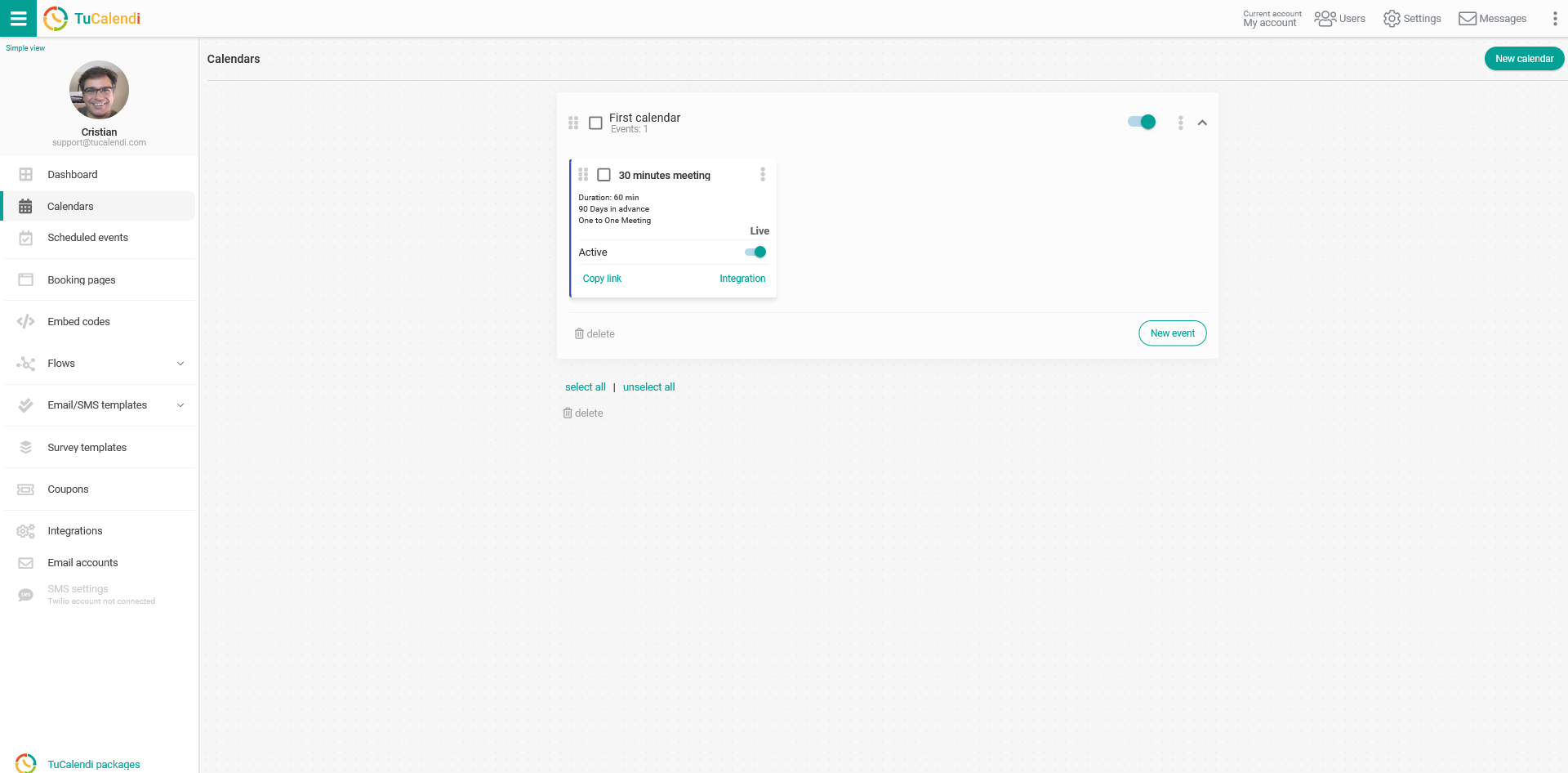Screen dimensions: 1568x773
Task: Open the Users management page
Action: point(1339,18)
